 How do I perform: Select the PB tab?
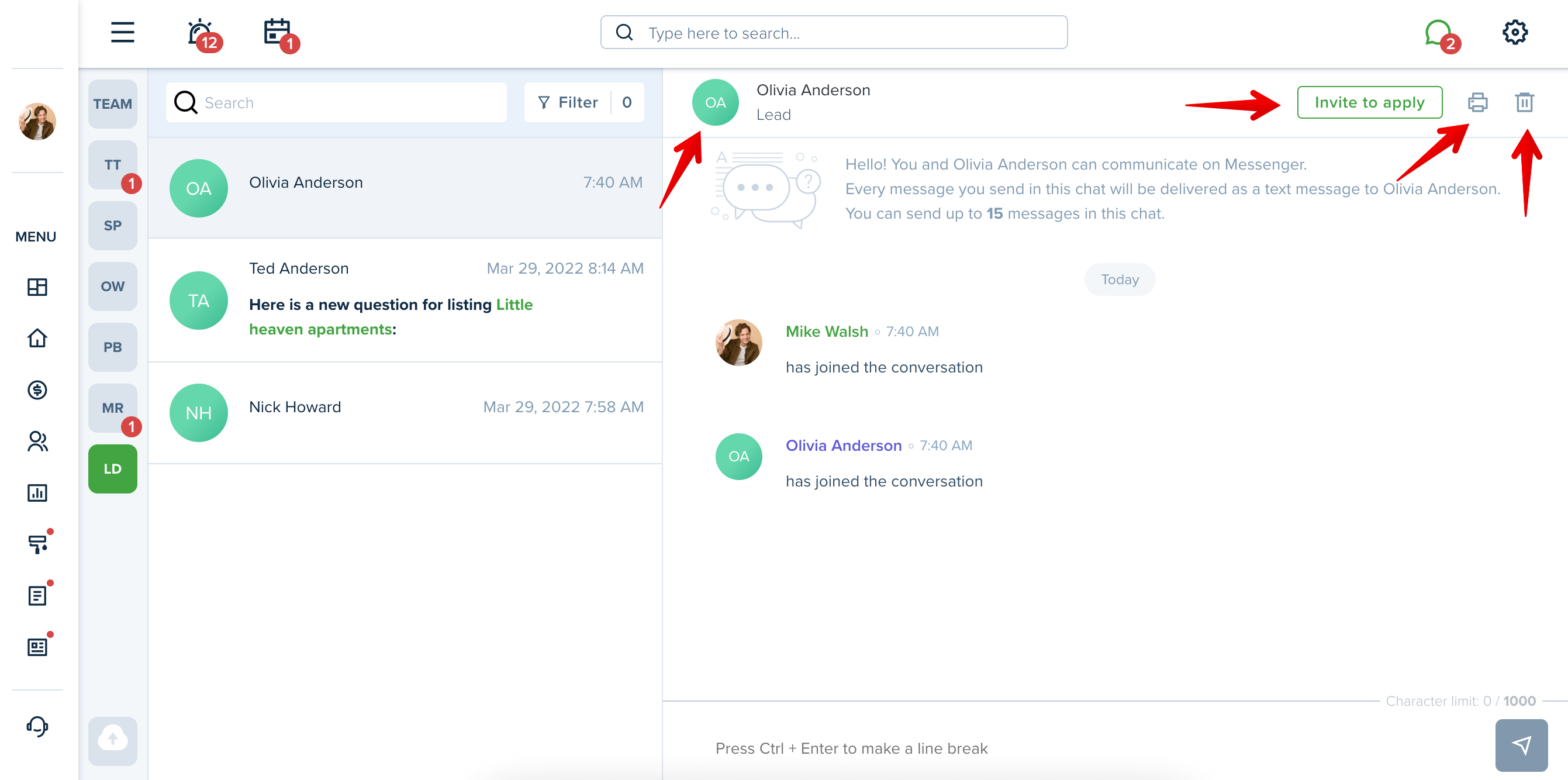click(113, 347)
